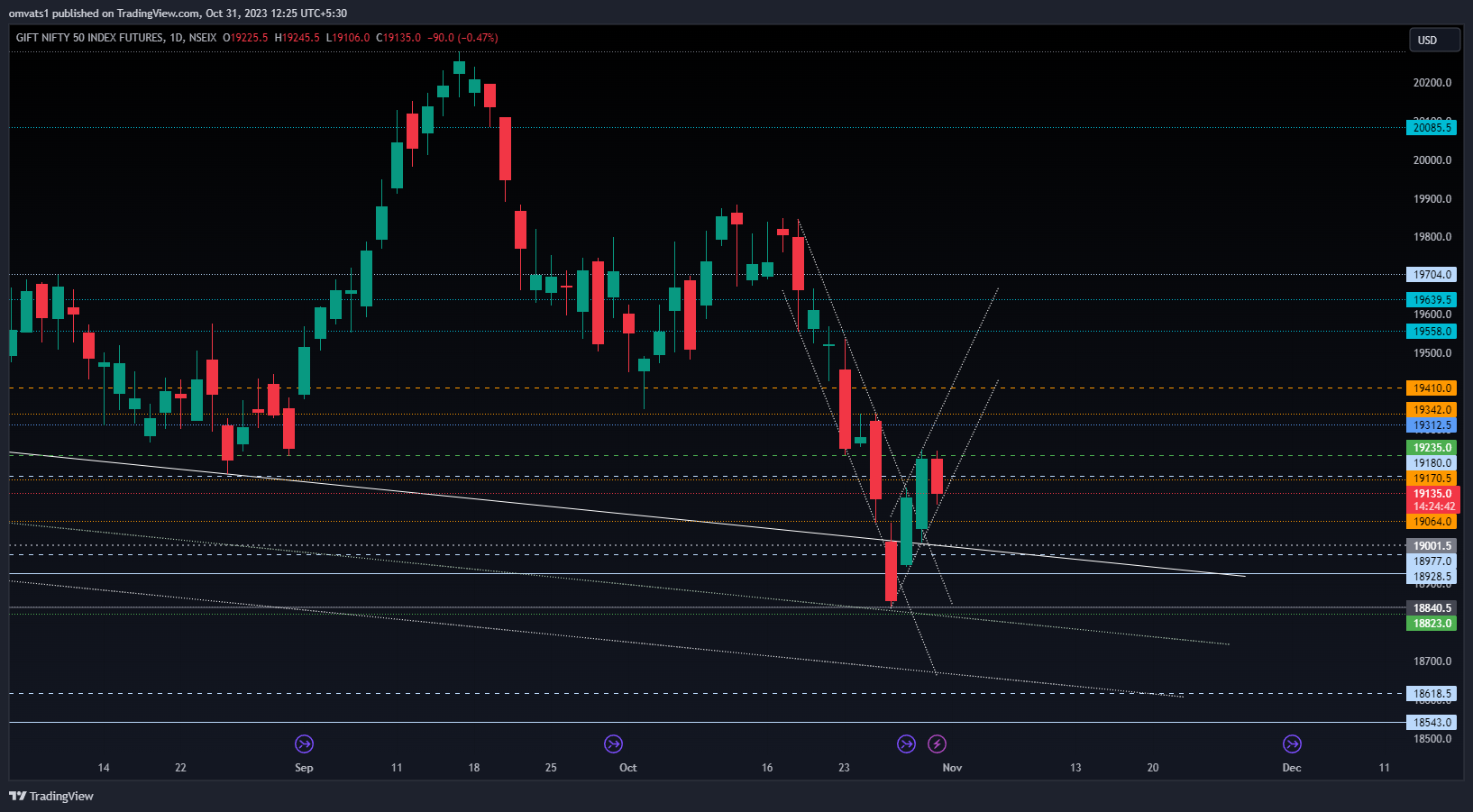Click the NSEIX exchange label

(203, 38)
